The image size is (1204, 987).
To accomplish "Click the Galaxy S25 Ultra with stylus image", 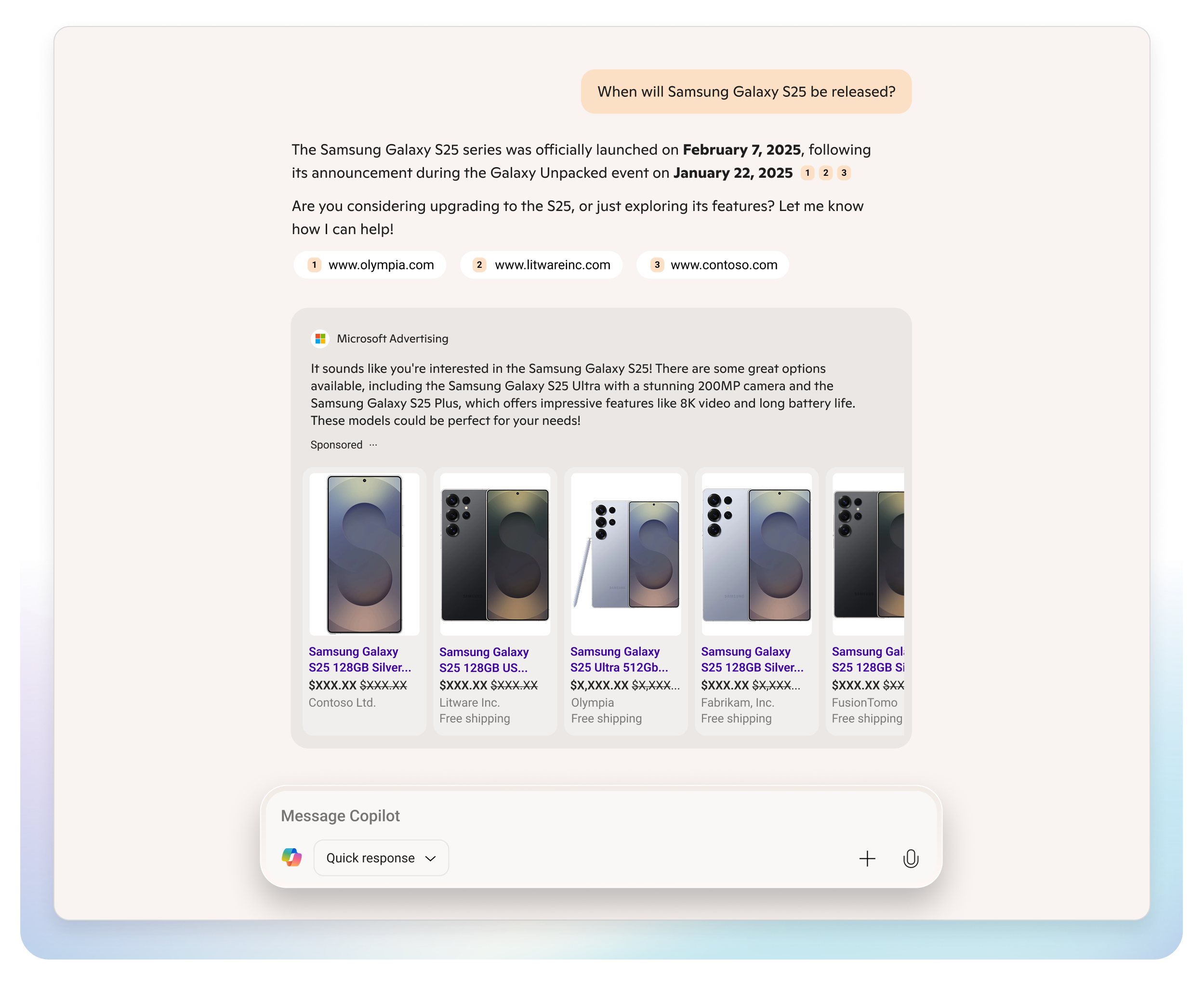I will pos(626,554).
